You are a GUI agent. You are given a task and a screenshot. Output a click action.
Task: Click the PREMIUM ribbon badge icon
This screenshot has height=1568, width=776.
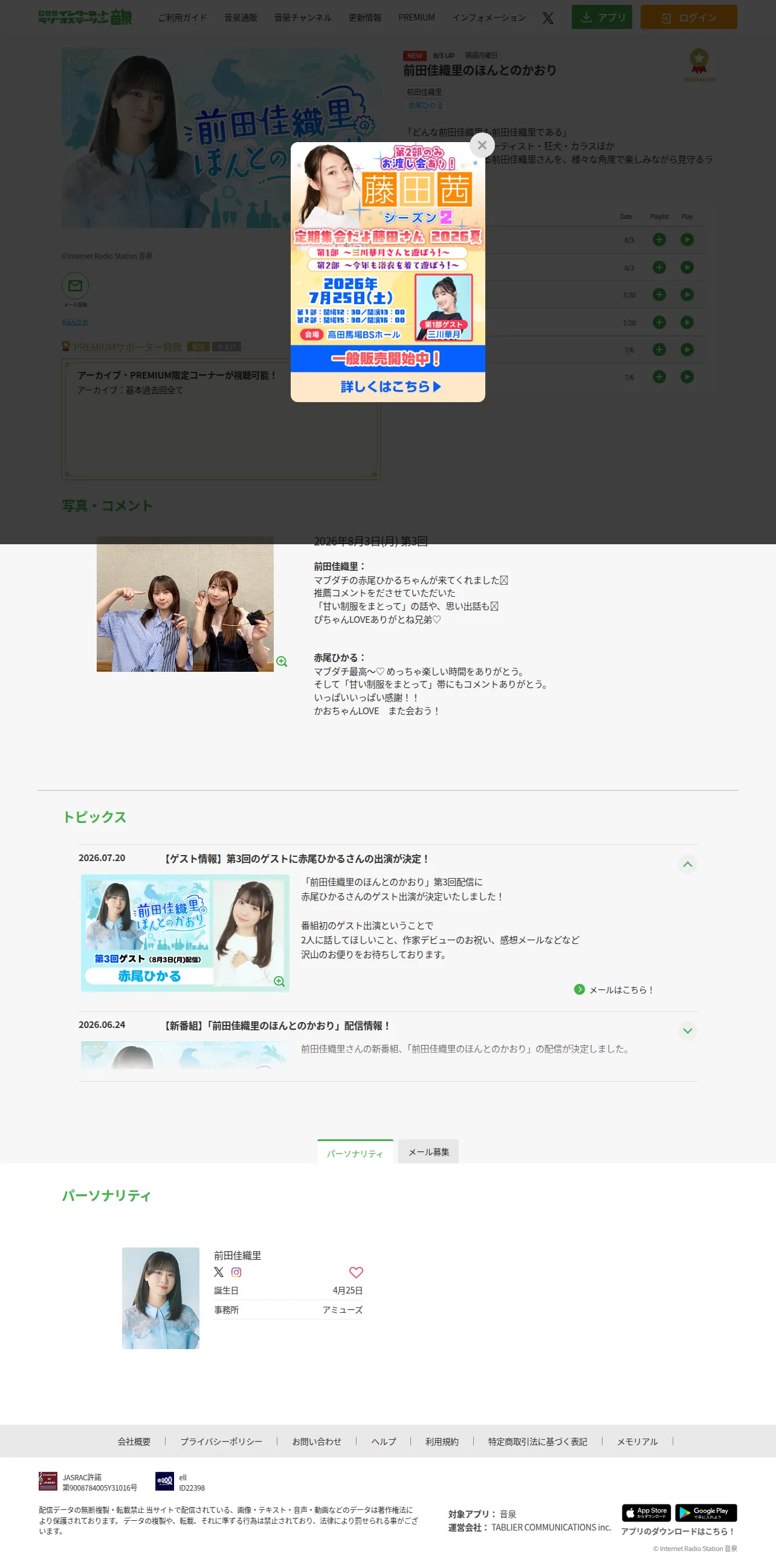tap(699, 65)
